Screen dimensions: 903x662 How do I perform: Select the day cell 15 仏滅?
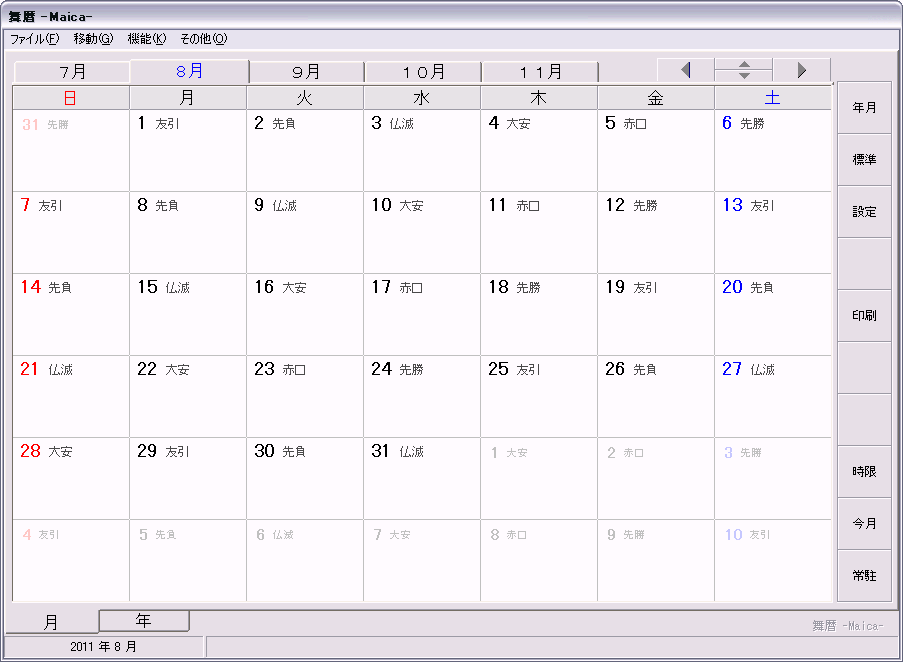coord(188,314)
